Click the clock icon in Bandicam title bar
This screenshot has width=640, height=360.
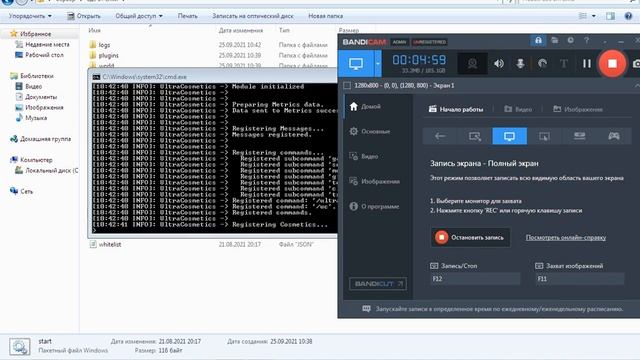click(570, 40)
